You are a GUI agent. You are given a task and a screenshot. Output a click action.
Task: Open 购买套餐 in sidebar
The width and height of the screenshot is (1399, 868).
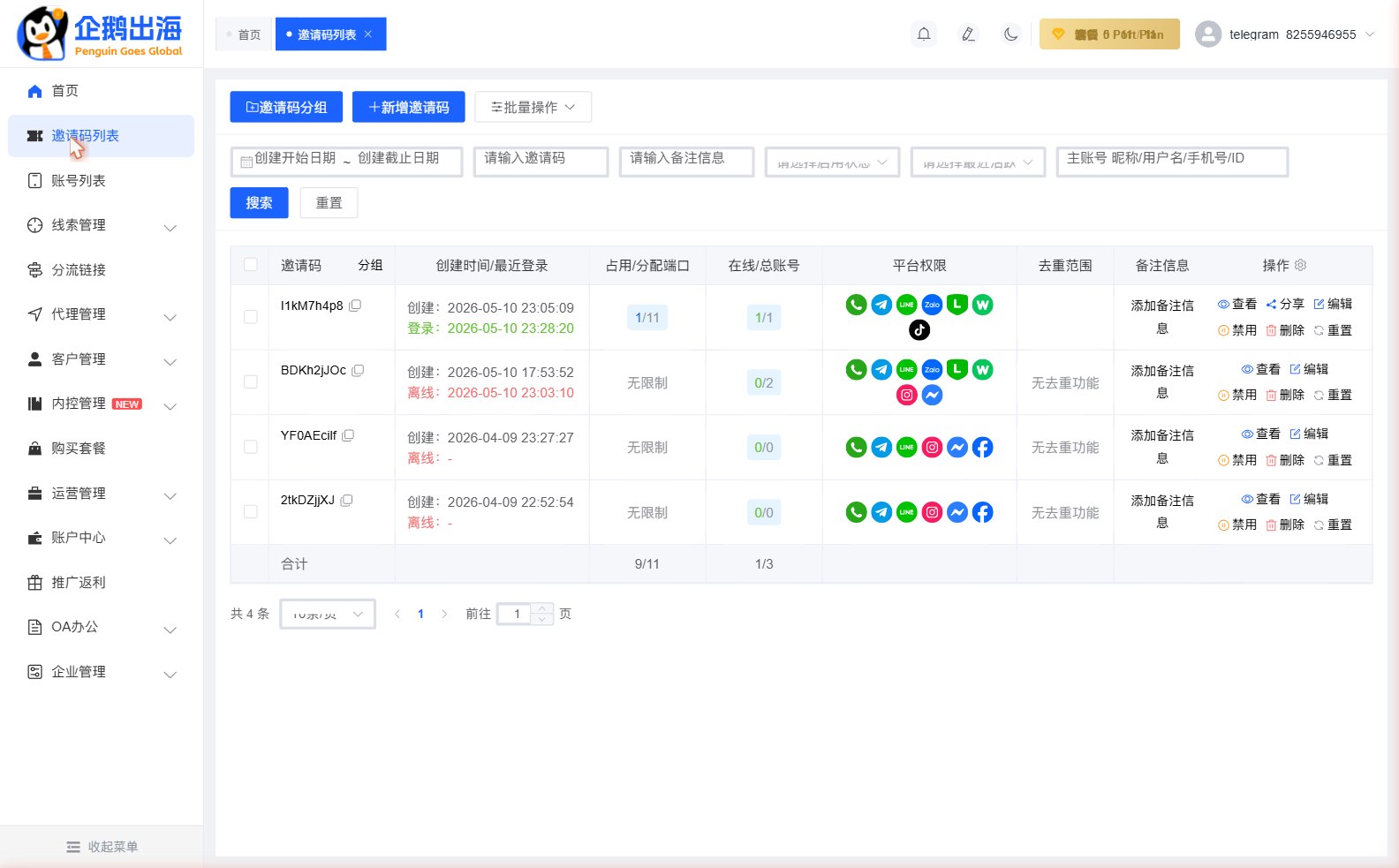point(102,449)
